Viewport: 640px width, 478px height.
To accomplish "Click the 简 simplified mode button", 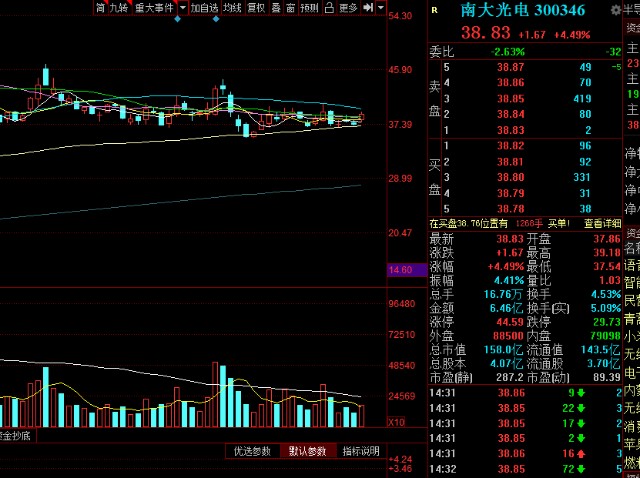I will click(100, 7).
